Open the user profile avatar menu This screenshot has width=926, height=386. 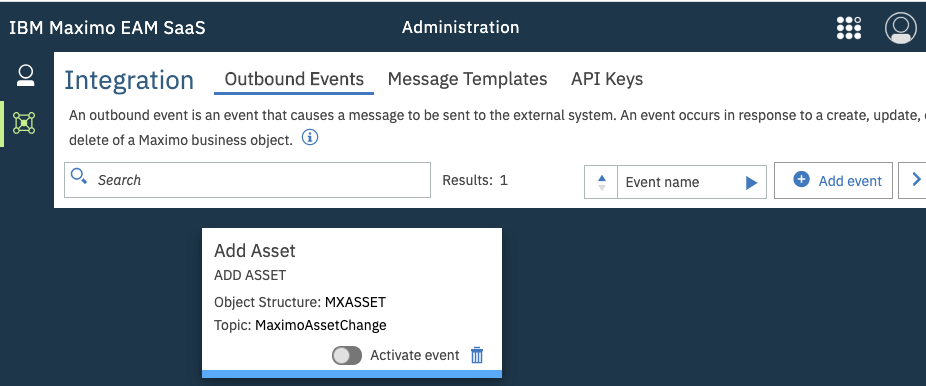tap(901, 28)
